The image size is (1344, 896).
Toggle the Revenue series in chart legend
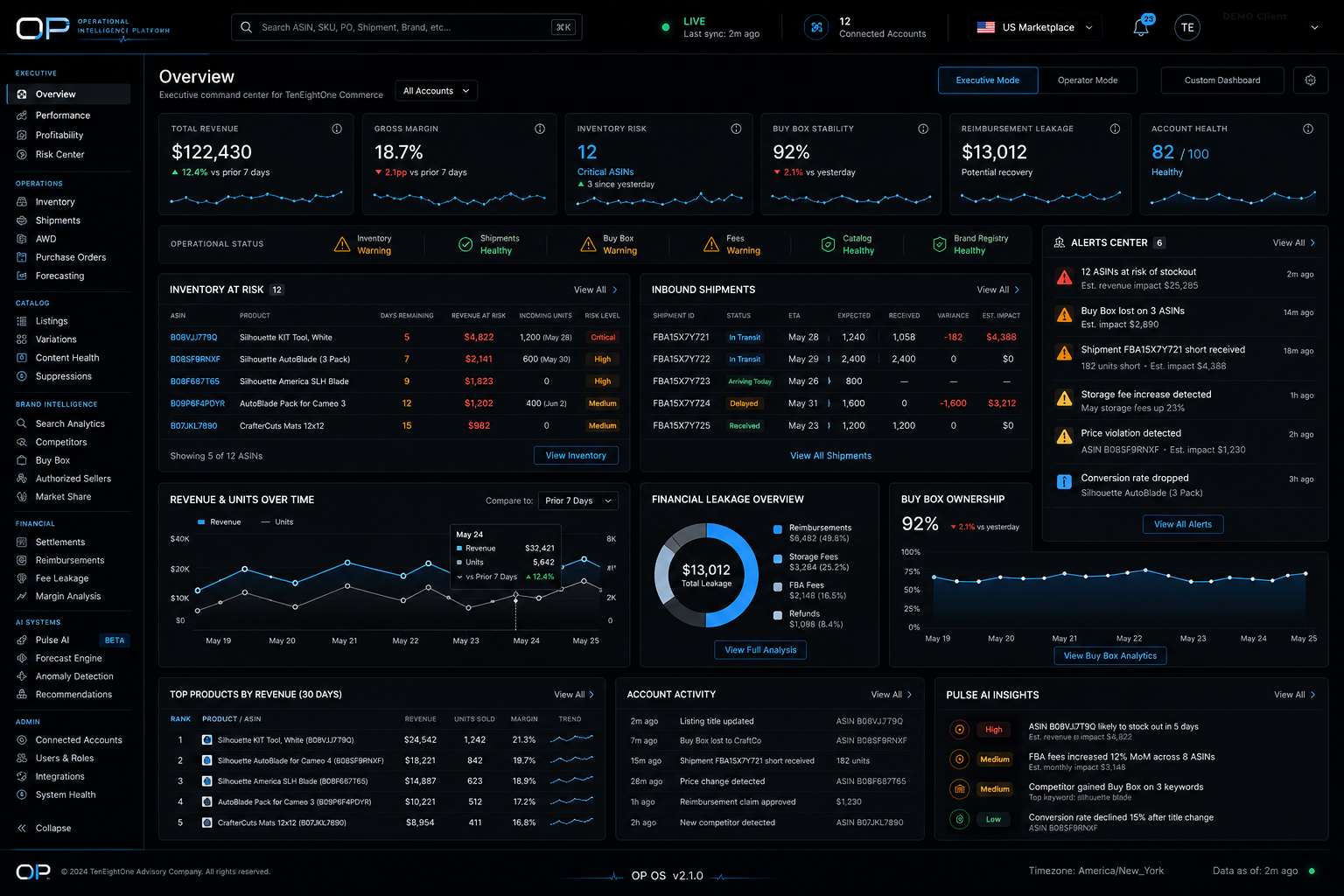point(219,521)
